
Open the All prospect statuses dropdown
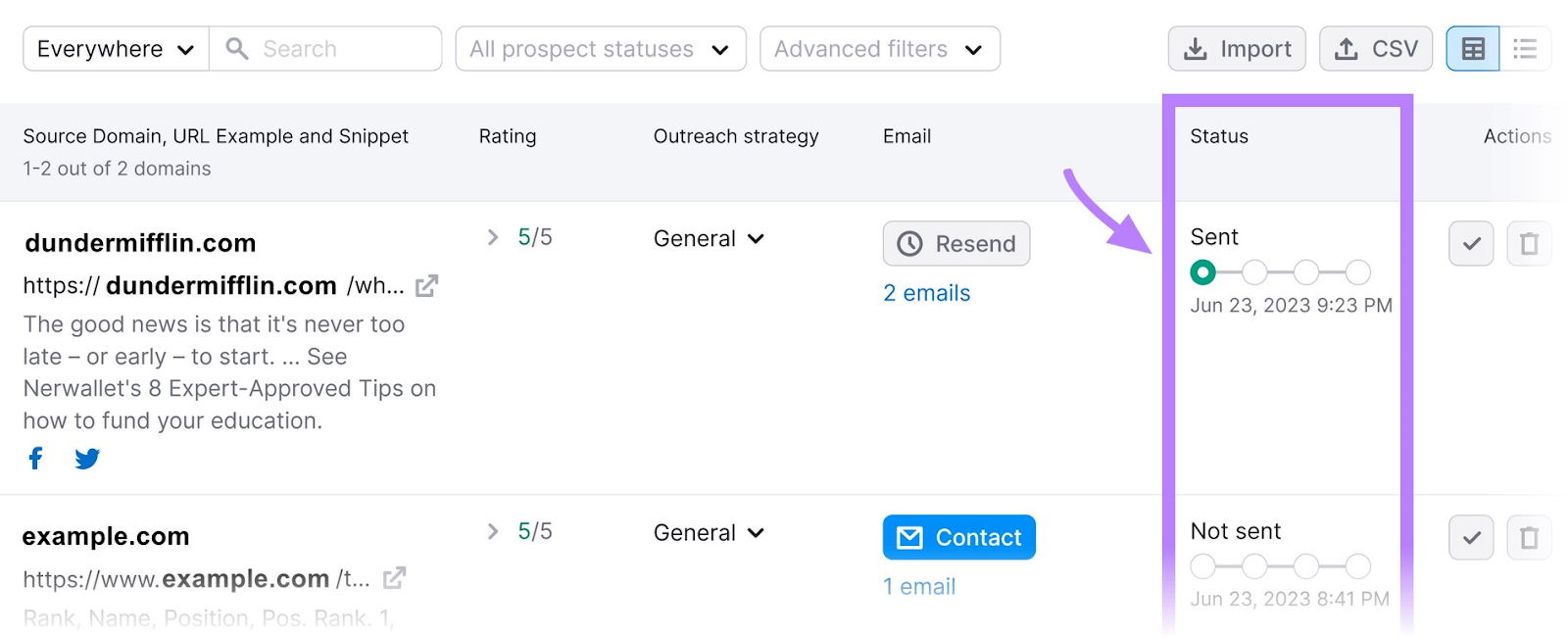[x=600, y=48]
